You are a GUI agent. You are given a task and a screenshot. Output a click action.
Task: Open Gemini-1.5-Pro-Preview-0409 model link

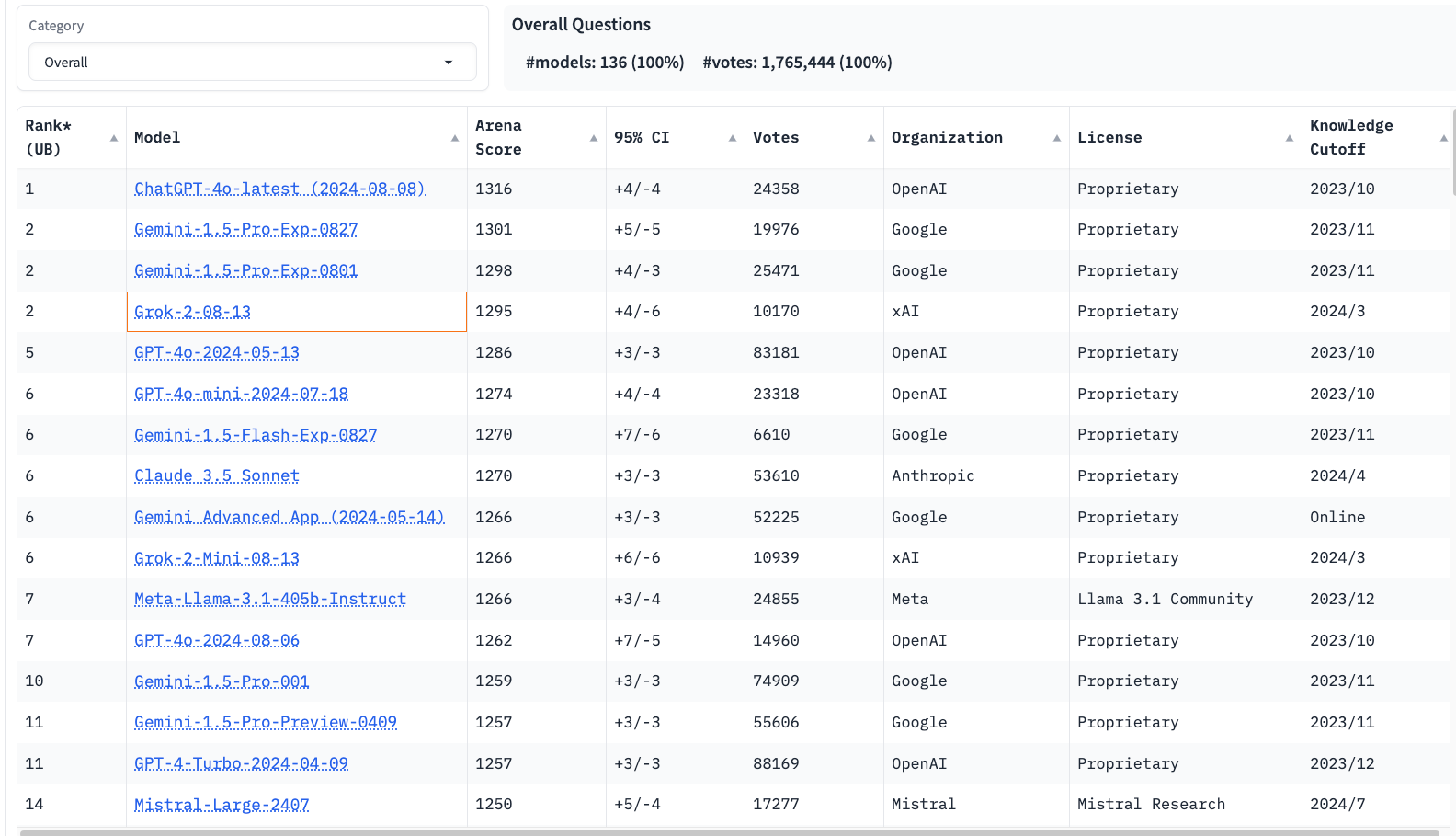266,722
